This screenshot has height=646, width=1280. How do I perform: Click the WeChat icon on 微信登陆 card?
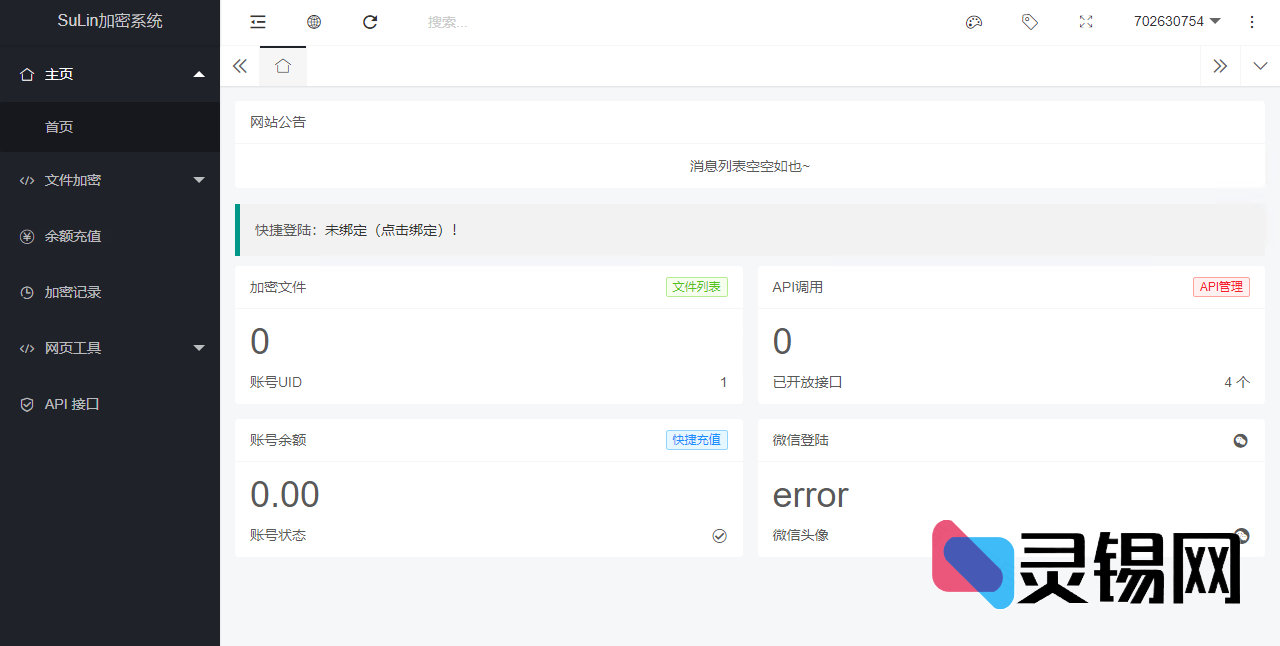click(x=1240, y=440)
